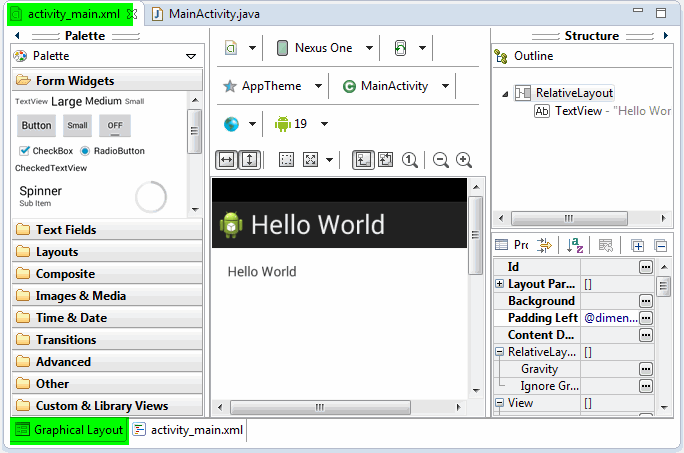Collapse all properties
This screenshot has width=684, height=453.
(x=661, y=246)
